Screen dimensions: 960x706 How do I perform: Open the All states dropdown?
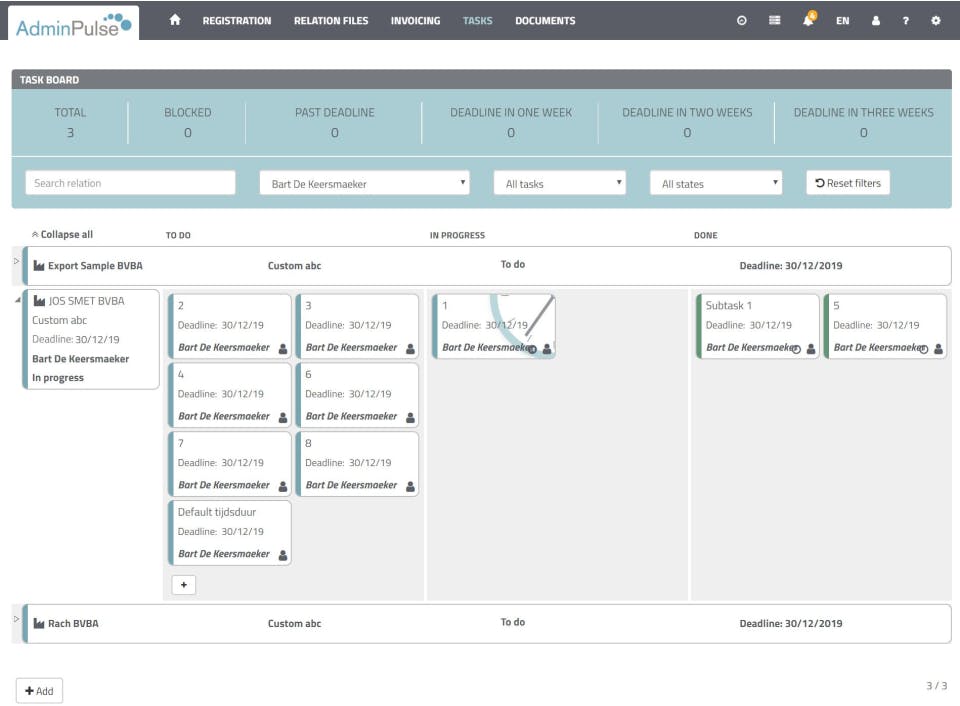[716, 183]
